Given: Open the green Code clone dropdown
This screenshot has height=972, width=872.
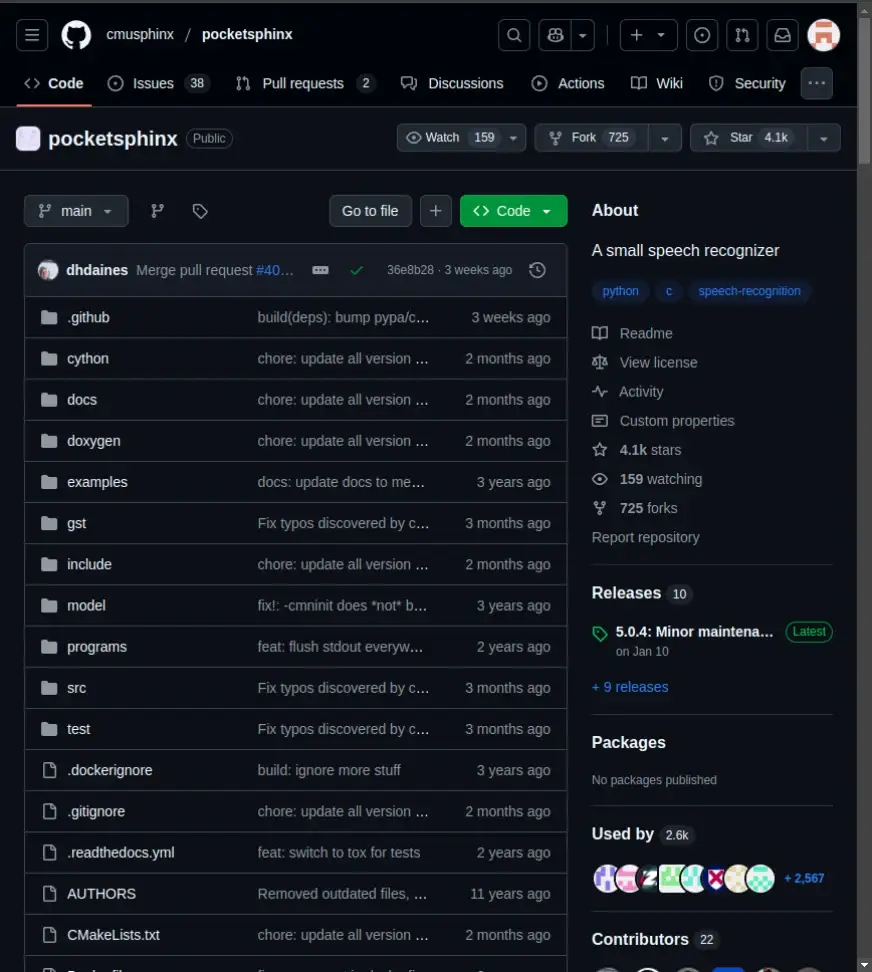Looking at the screenshot, I should (513, 211).
